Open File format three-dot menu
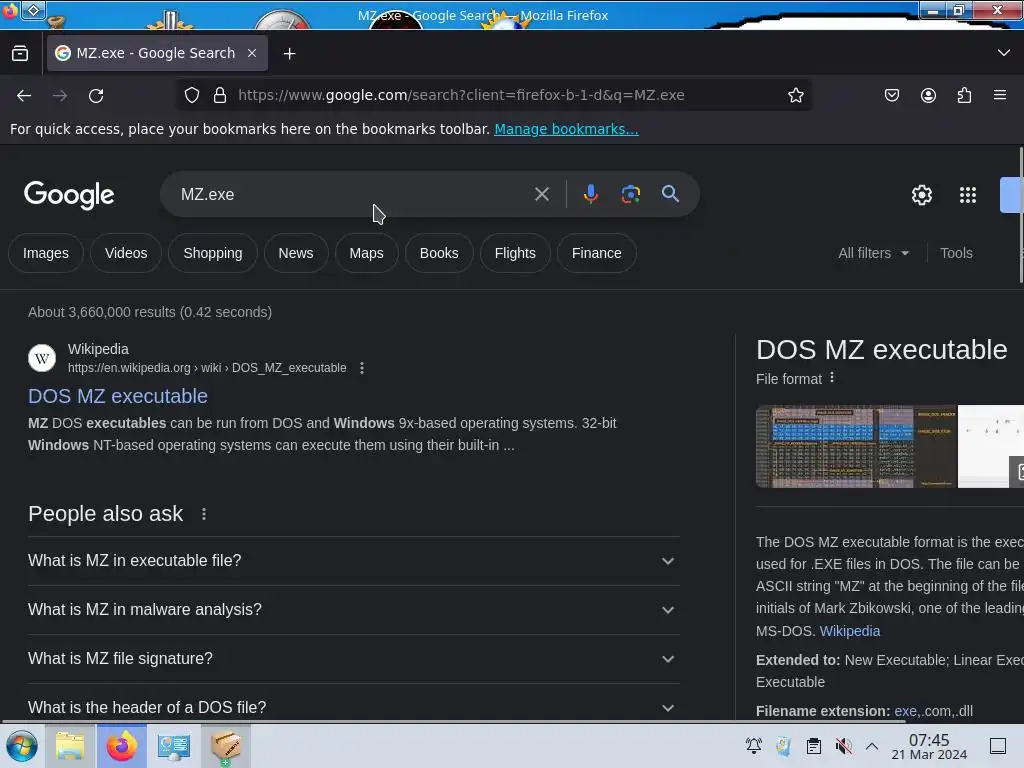1024x768 pixels. (x=832, y=378)
